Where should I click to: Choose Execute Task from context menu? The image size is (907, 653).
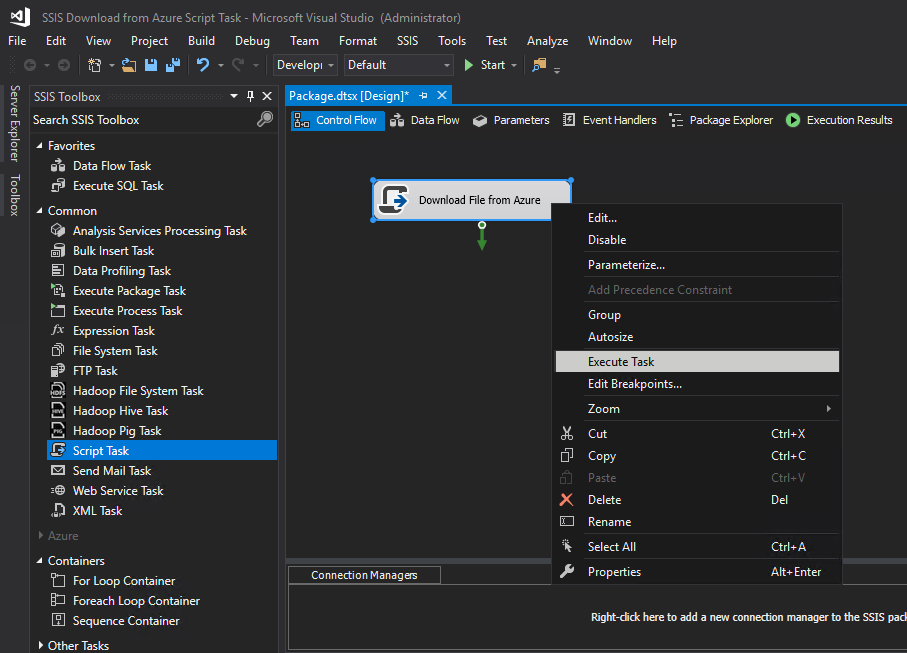click(x=697, y=361)
